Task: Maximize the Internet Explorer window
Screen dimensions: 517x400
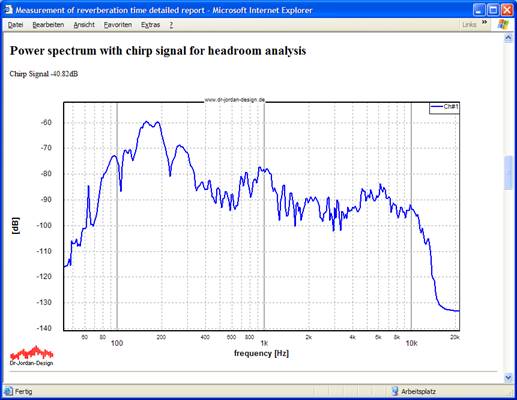Action: [493, 10]
